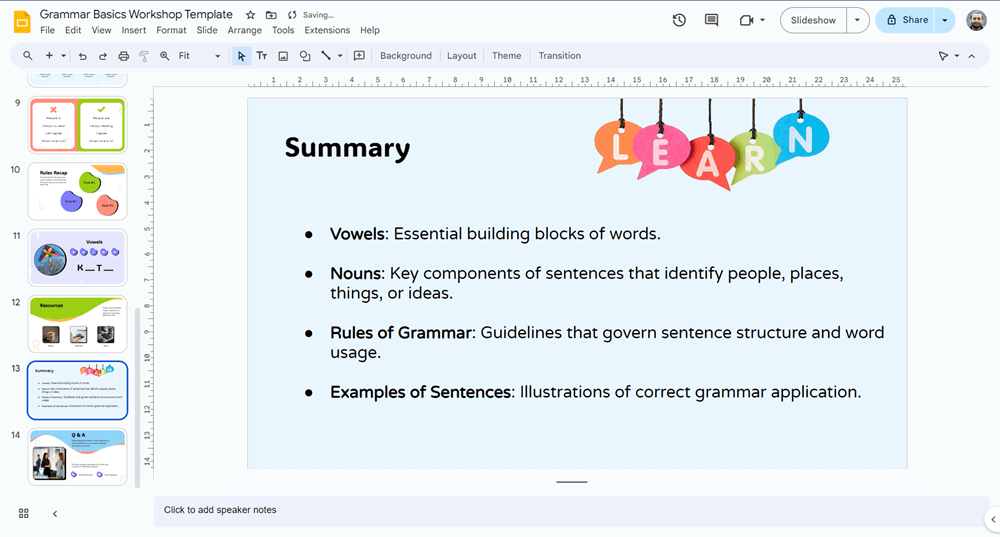Open the Extensions menu
Screen dimensions: 1000x537
pyautogui.click(x=327, y=30)
